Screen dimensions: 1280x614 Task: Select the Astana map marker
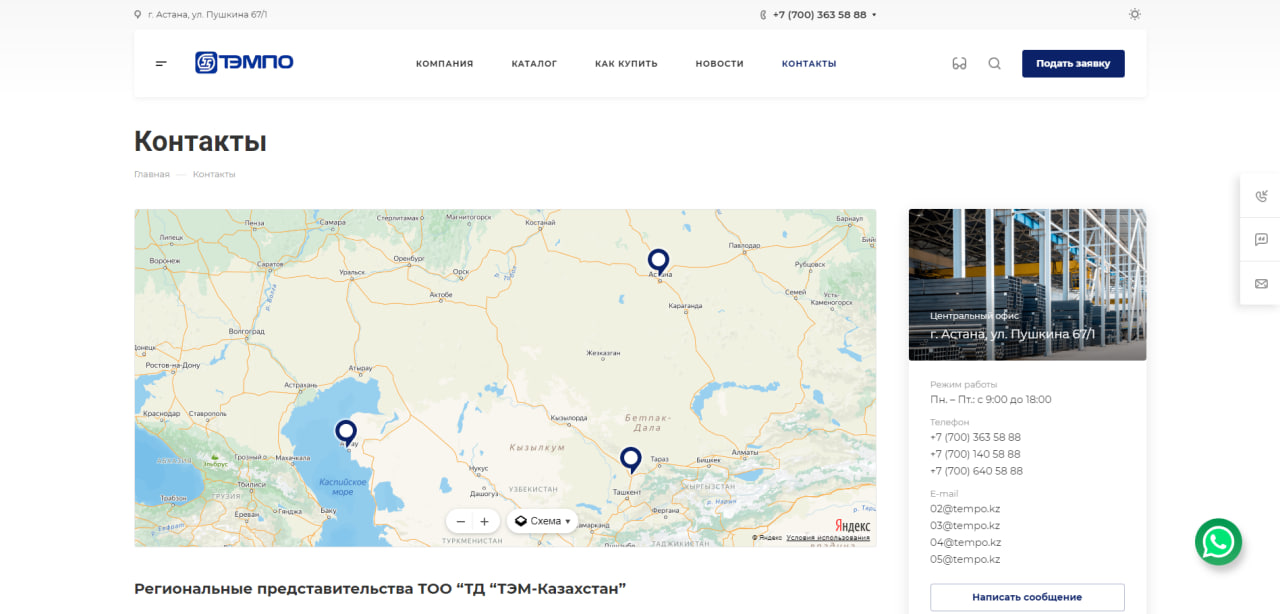[658, 262]
